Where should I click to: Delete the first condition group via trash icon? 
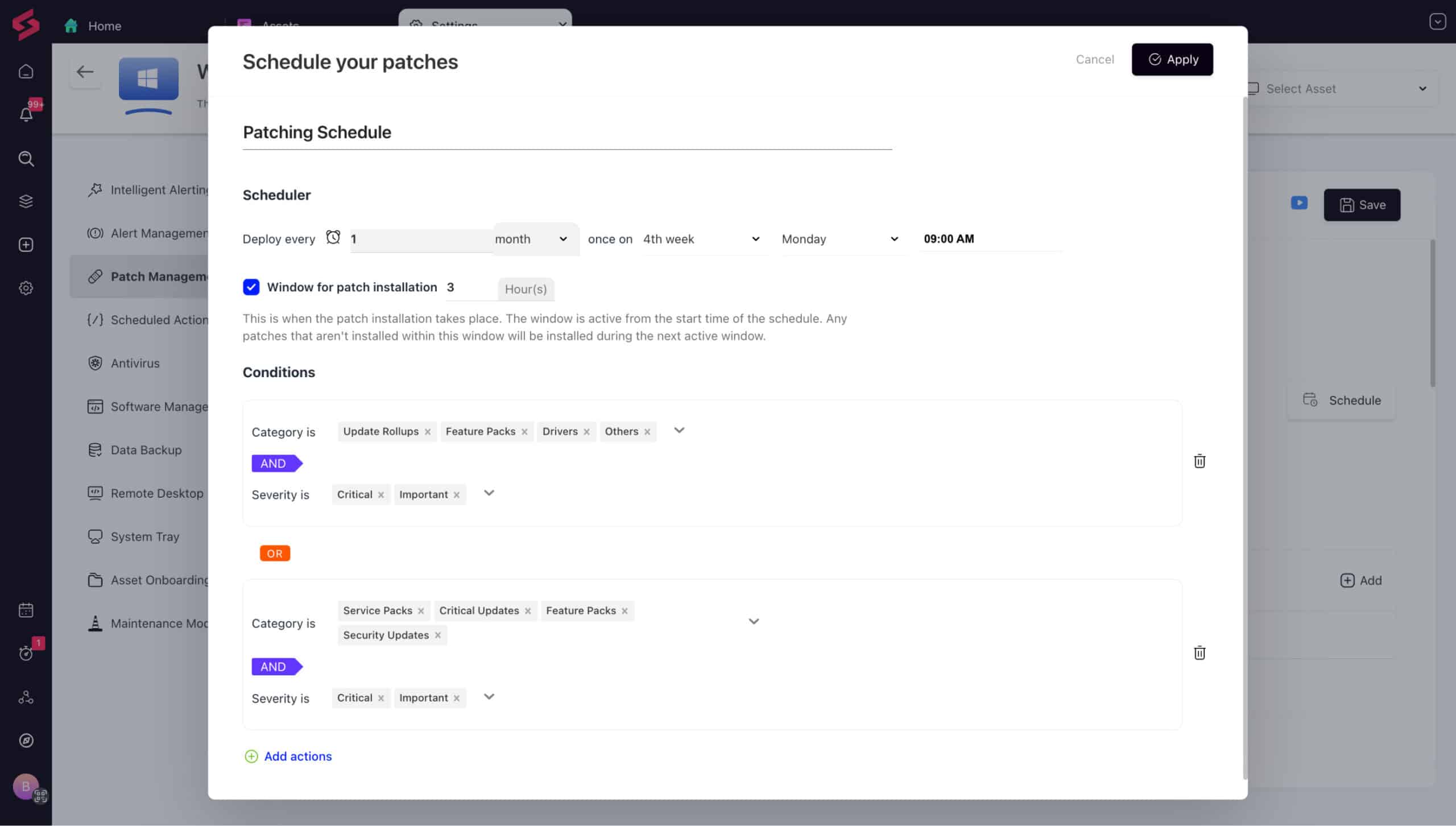[1199, 461]
